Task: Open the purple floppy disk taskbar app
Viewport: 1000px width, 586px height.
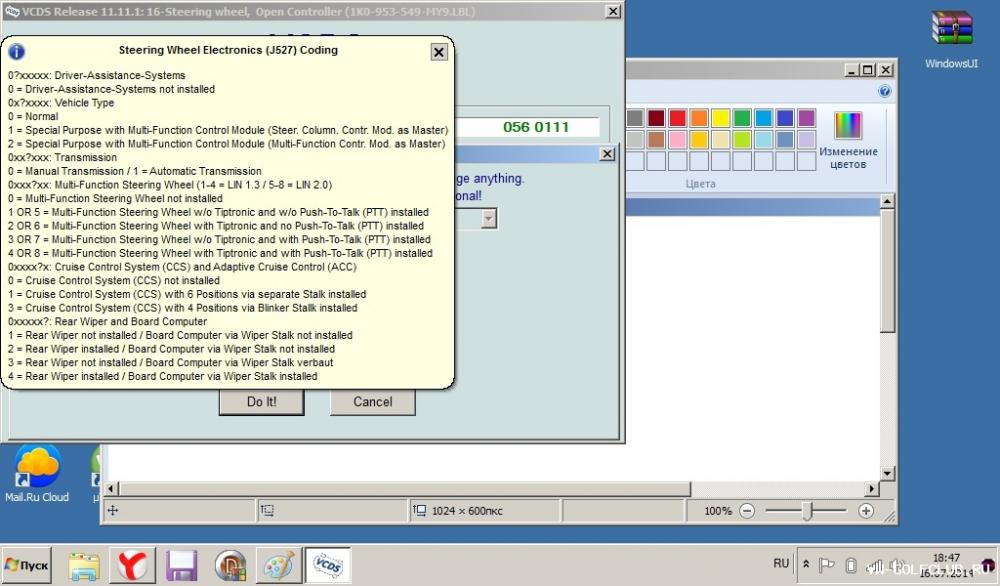Action: [181, 566]
